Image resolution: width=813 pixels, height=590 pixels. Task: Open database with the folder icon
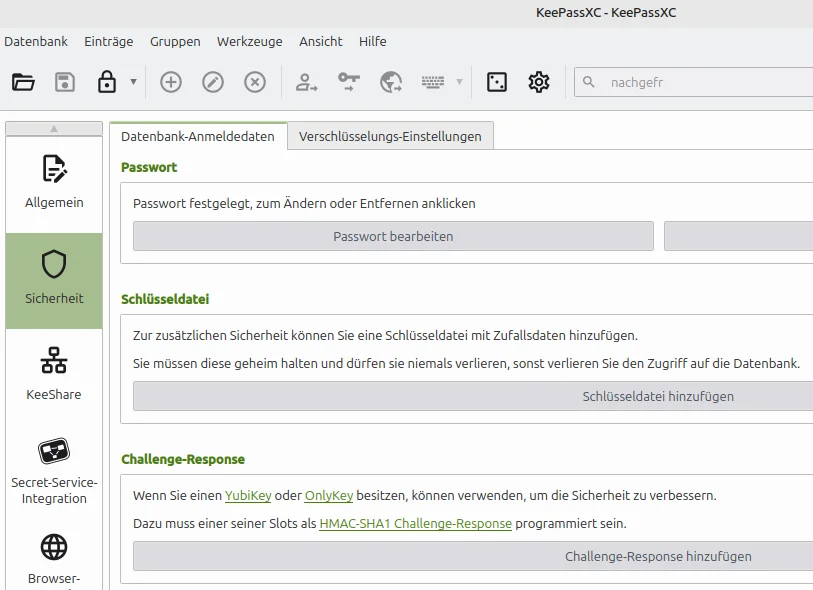[x=23, y=82]
